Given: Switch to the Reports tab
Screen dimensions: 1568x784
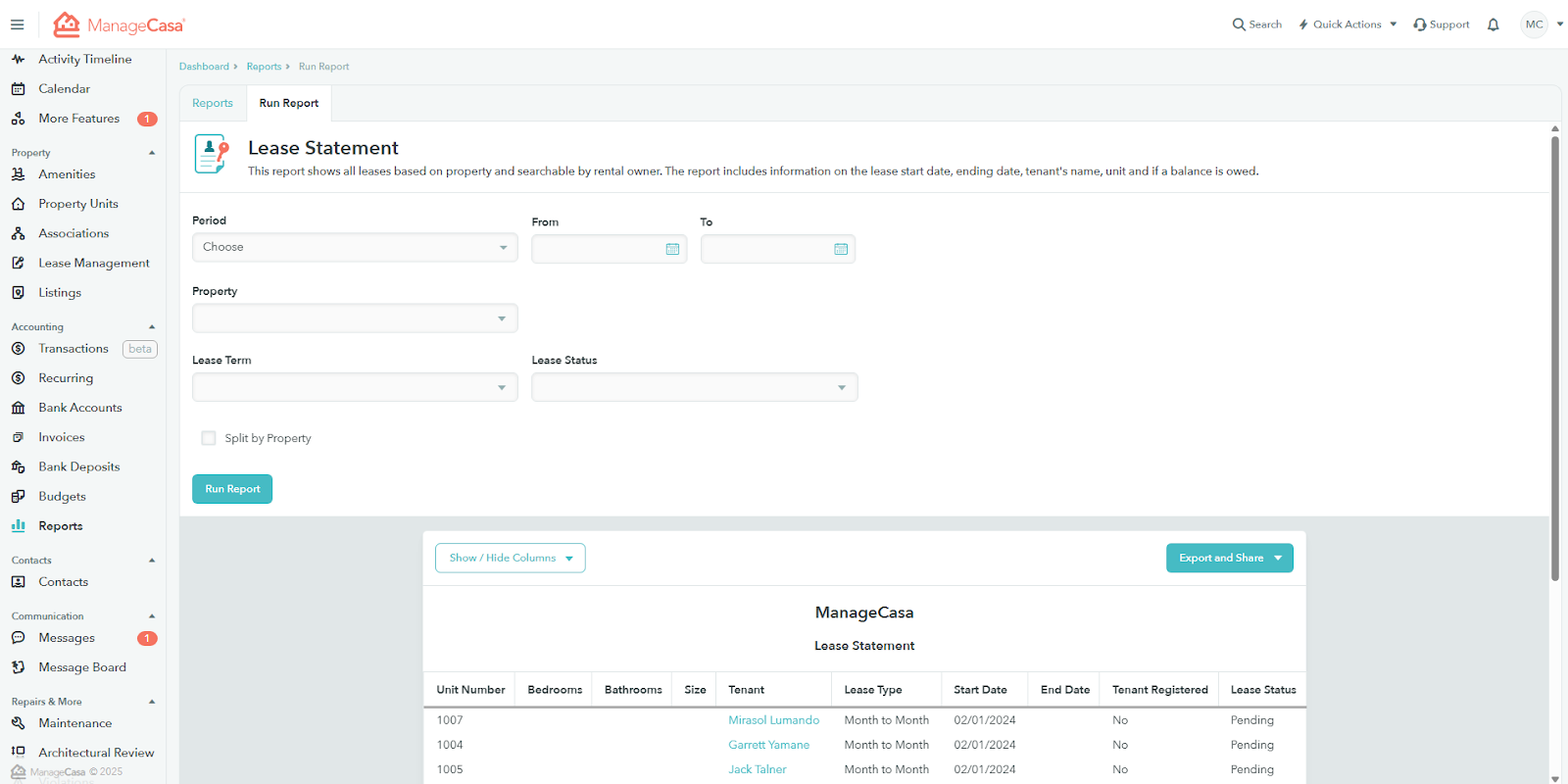Looking at the screenshot, I should pyautogui.click(x=213, y=103).
